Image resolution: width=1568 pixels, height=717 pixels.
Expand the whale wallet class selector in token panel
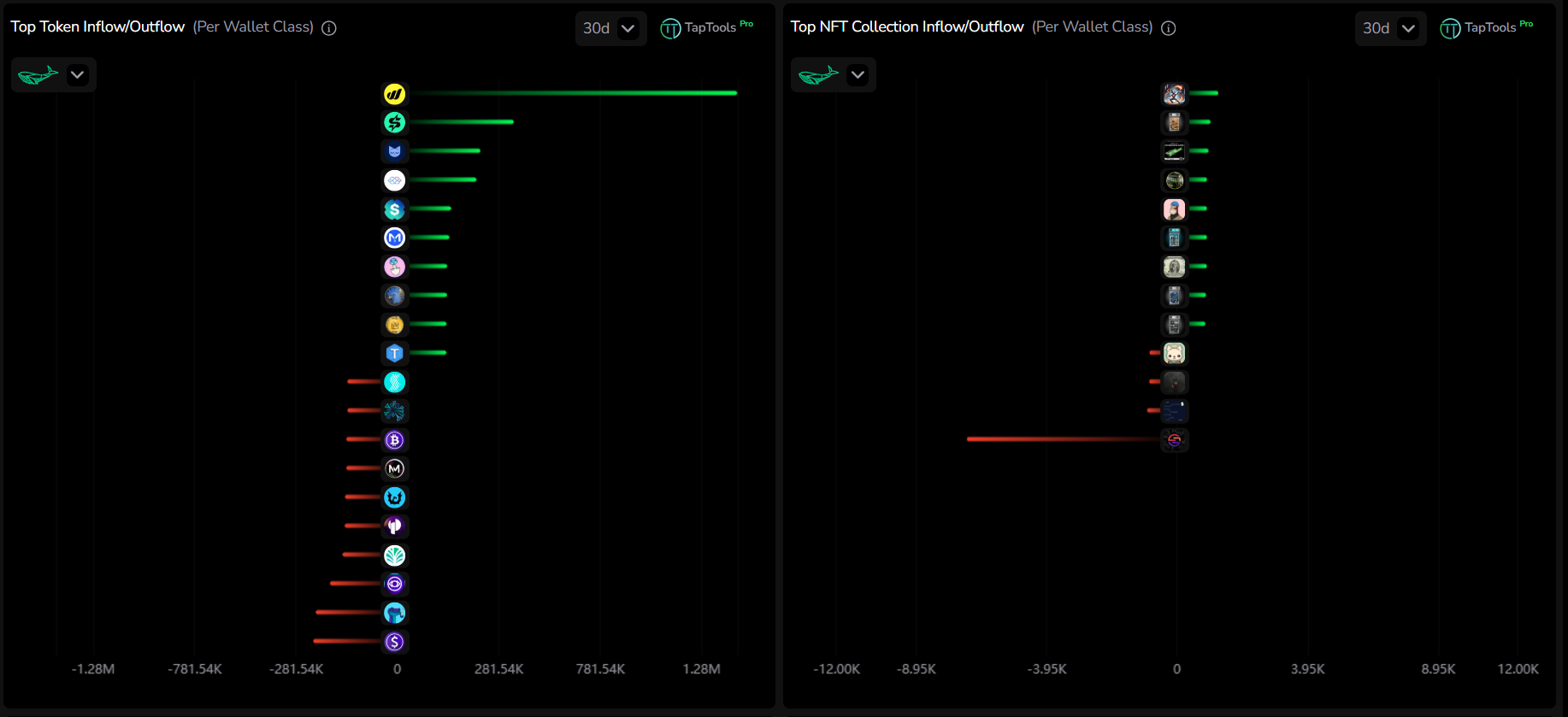[x=54, y=75]
